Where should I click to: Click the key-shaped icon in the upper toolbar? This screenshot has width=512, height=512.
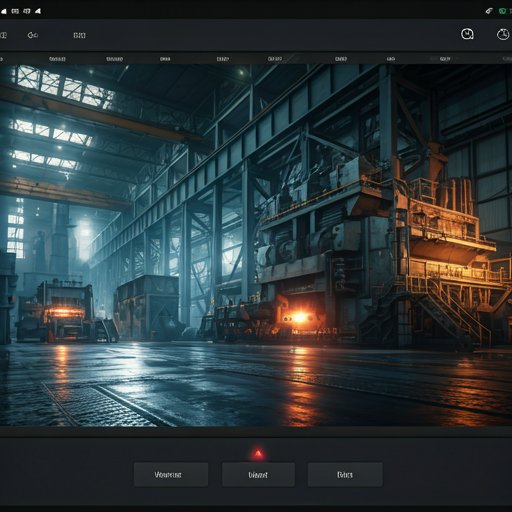click(x=33, y=35)
